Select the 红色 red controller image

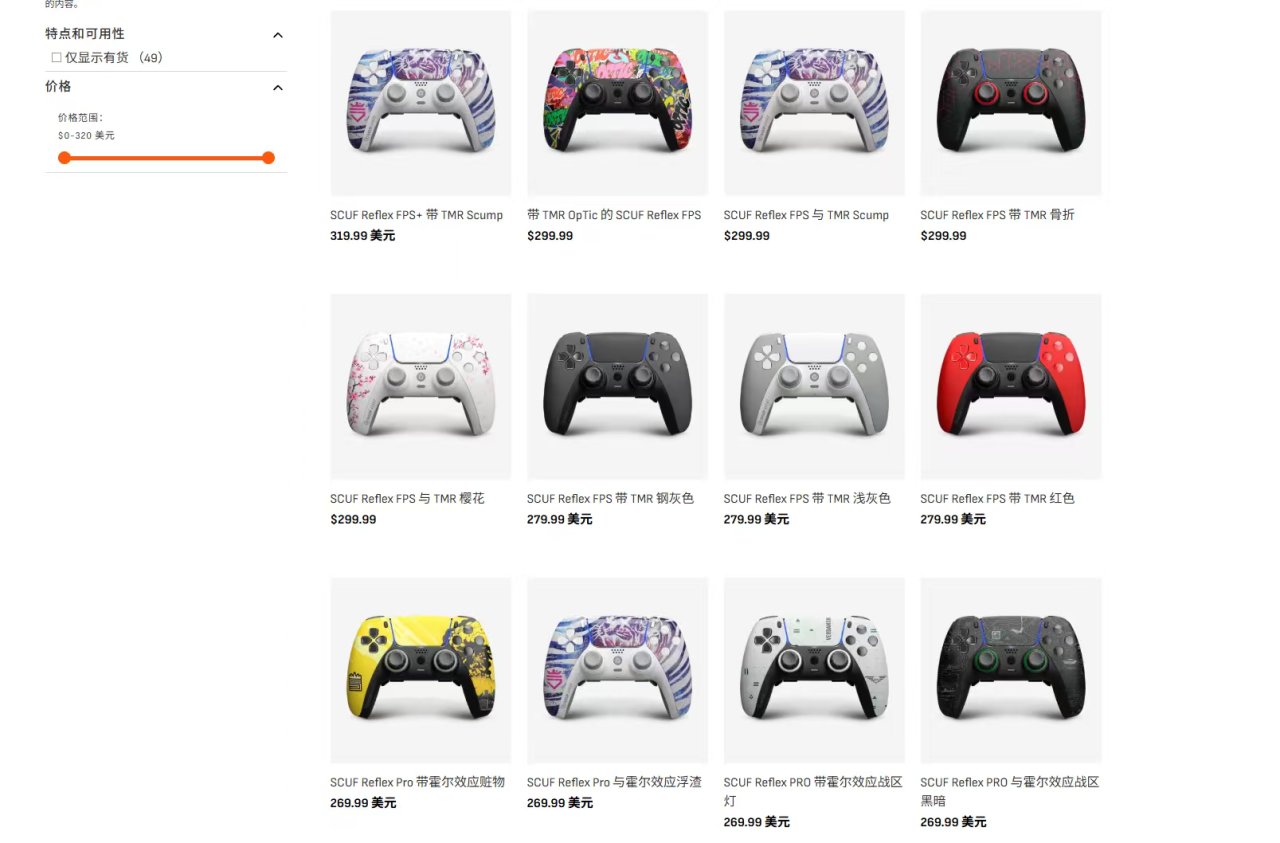coord(1011,386)
